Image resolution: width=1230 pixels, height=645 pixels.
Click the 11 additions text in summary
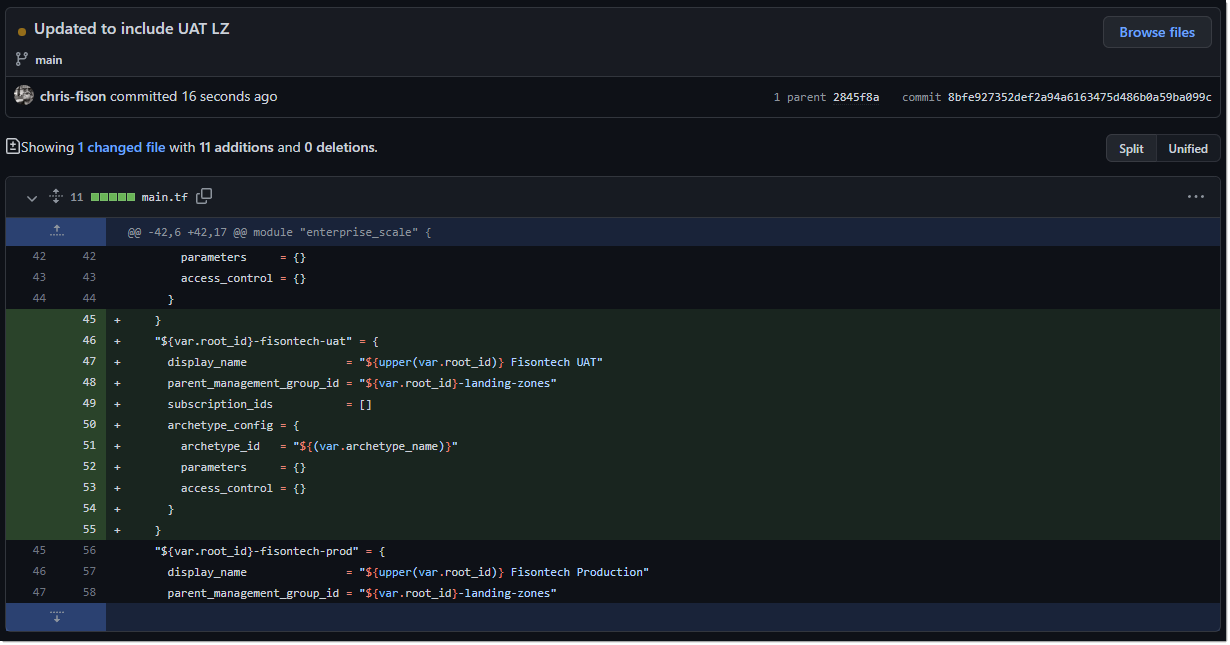pos(236,147)
